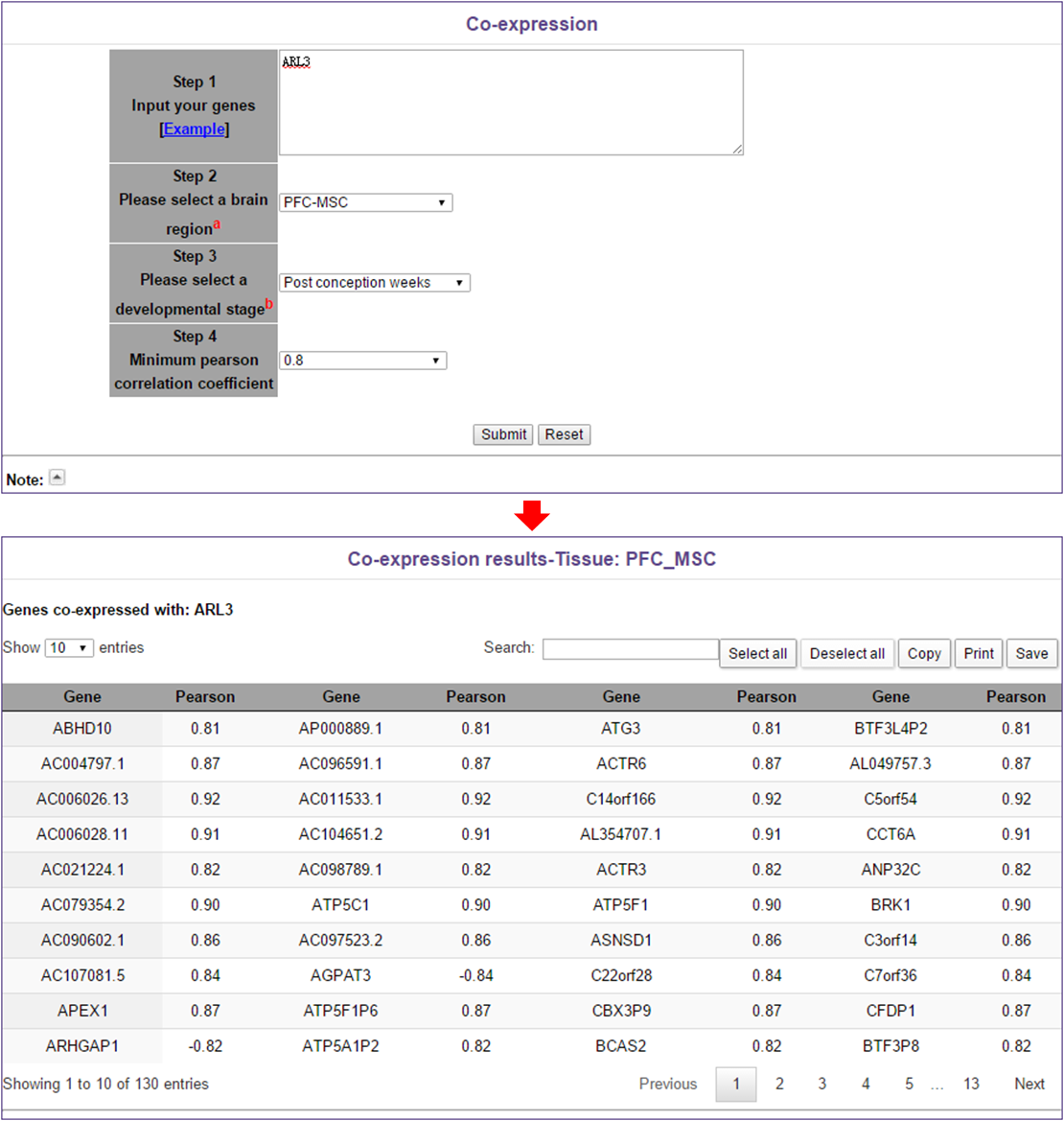Click the Reset button
The image size is (1064, 1121).
tap(564, 434)
